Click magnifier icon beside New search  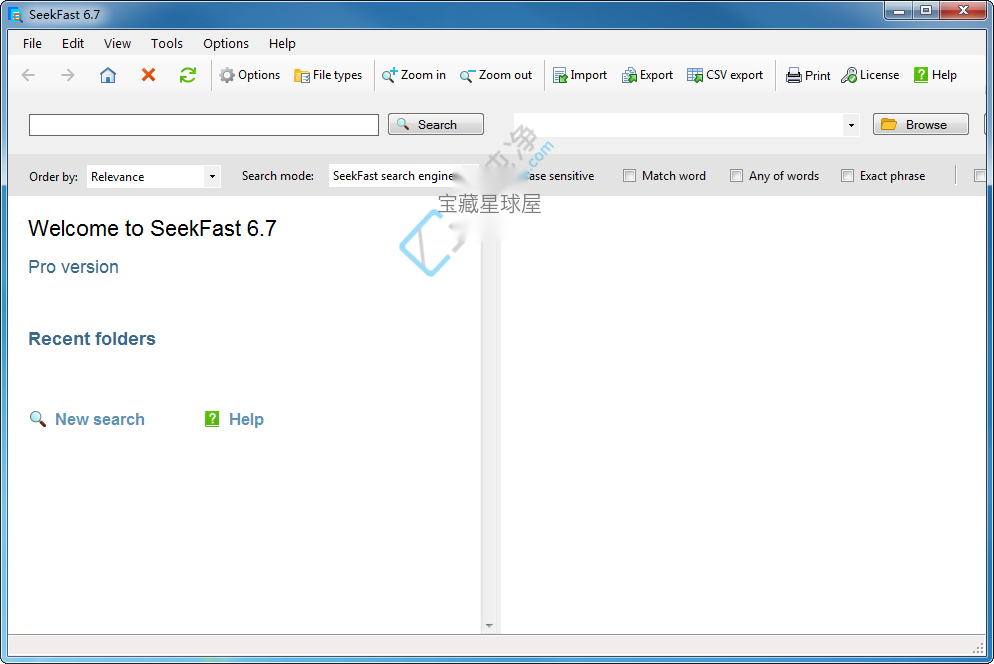(38, 419)
